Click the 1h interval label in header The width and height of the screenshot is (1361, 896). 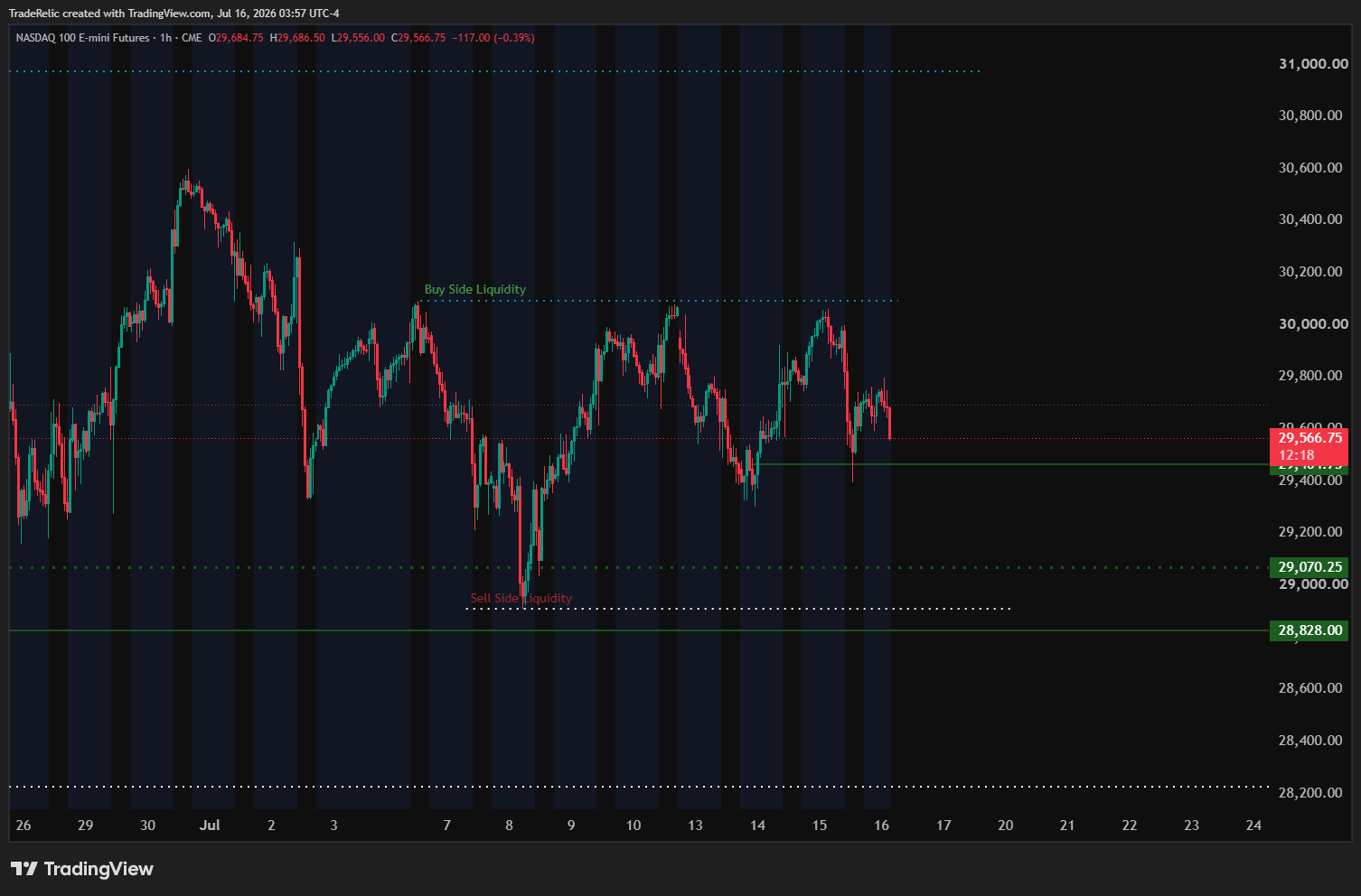tap(165, 38)
